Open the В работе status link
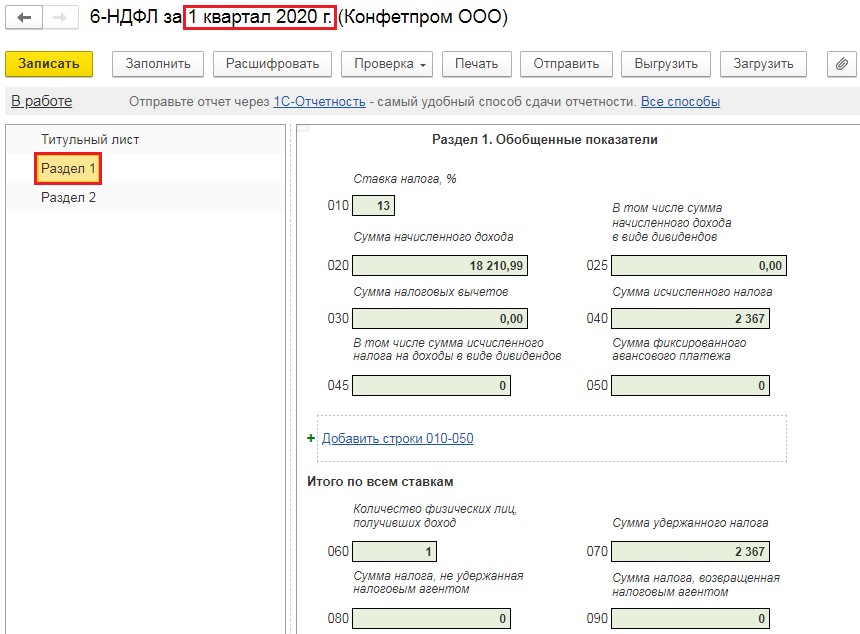Screen dimensions: 860x634 (42, 101)
